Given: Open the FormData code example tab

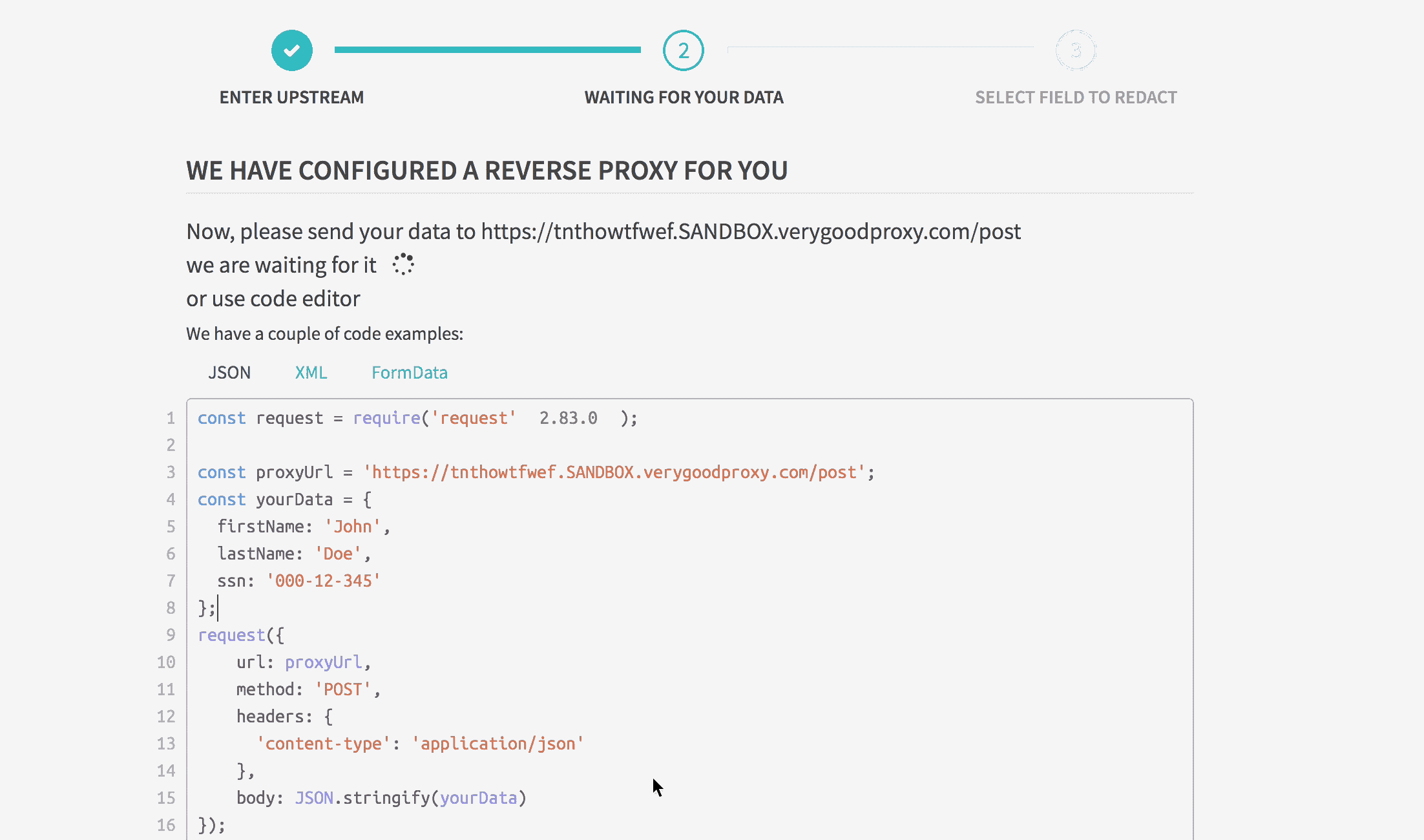Looking at the screenshot, I should tap(409, 373).
